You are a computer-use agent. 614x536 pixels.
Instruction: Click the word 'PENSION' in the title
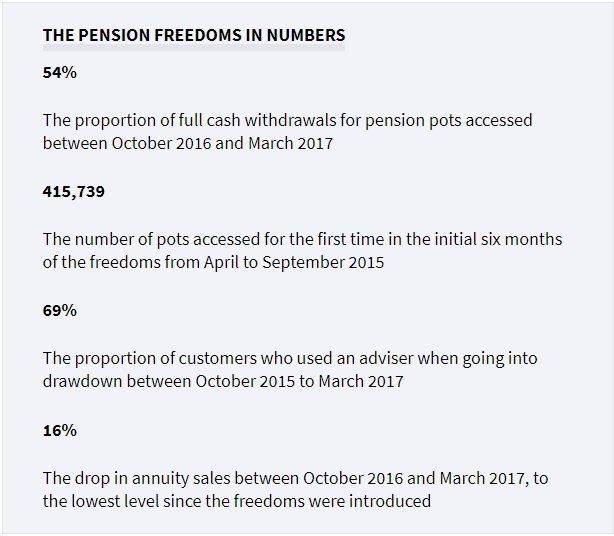[114, 35]
